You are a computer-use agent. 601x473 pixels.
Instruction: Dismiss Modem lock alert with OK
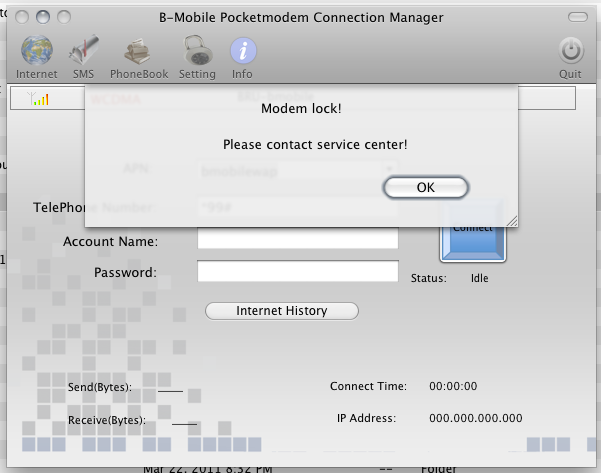pyautogui.click(x=425, y=187)
